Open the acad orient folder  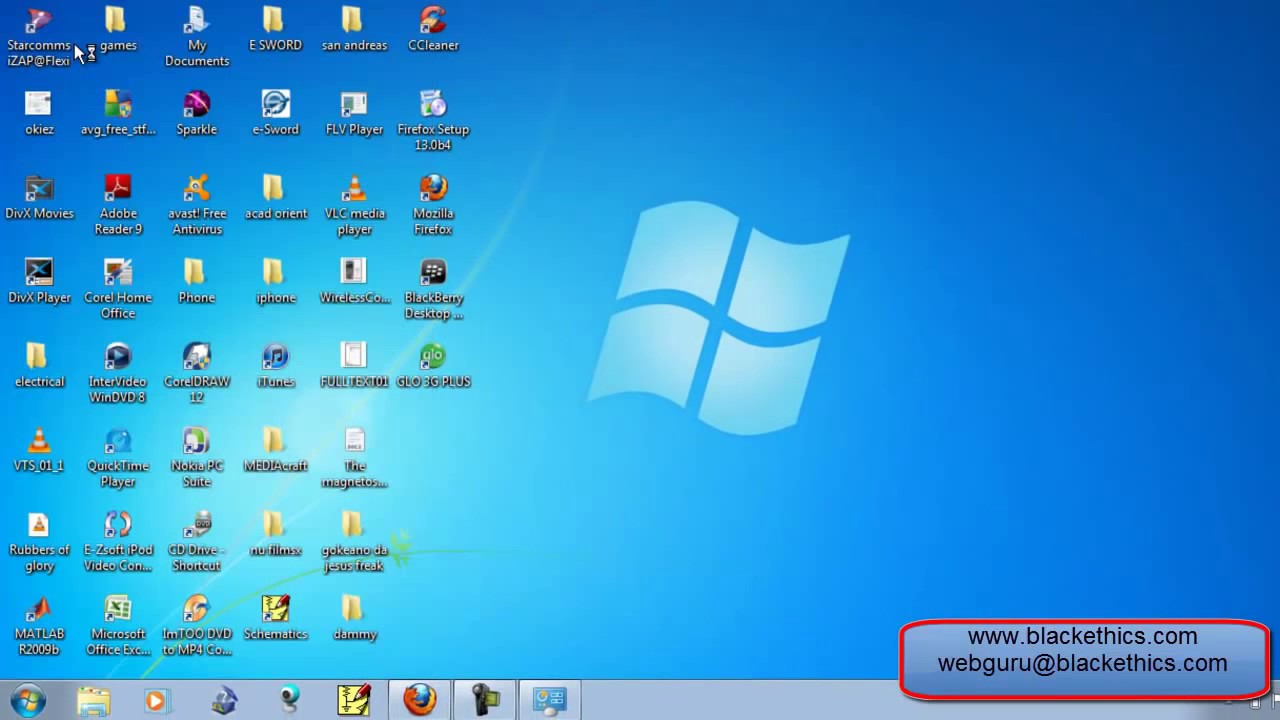pos(275,197)
